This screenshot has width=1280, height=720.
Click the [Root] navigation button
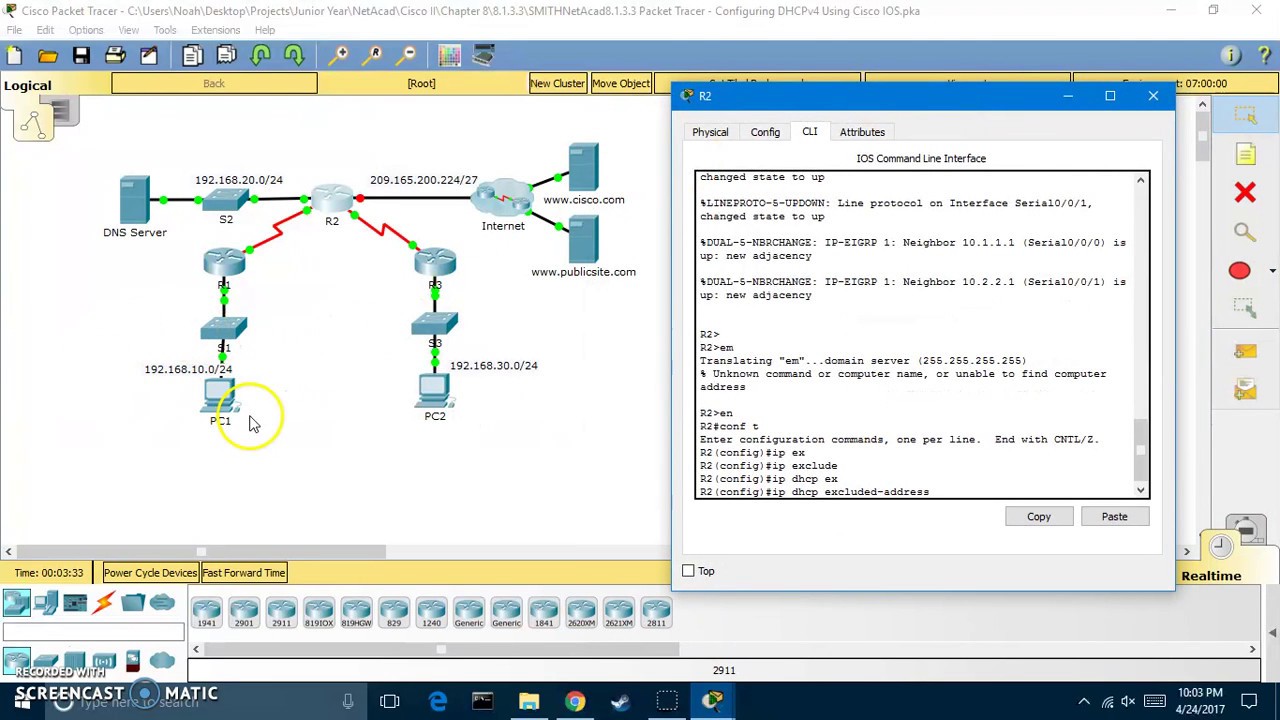(421, 84)
